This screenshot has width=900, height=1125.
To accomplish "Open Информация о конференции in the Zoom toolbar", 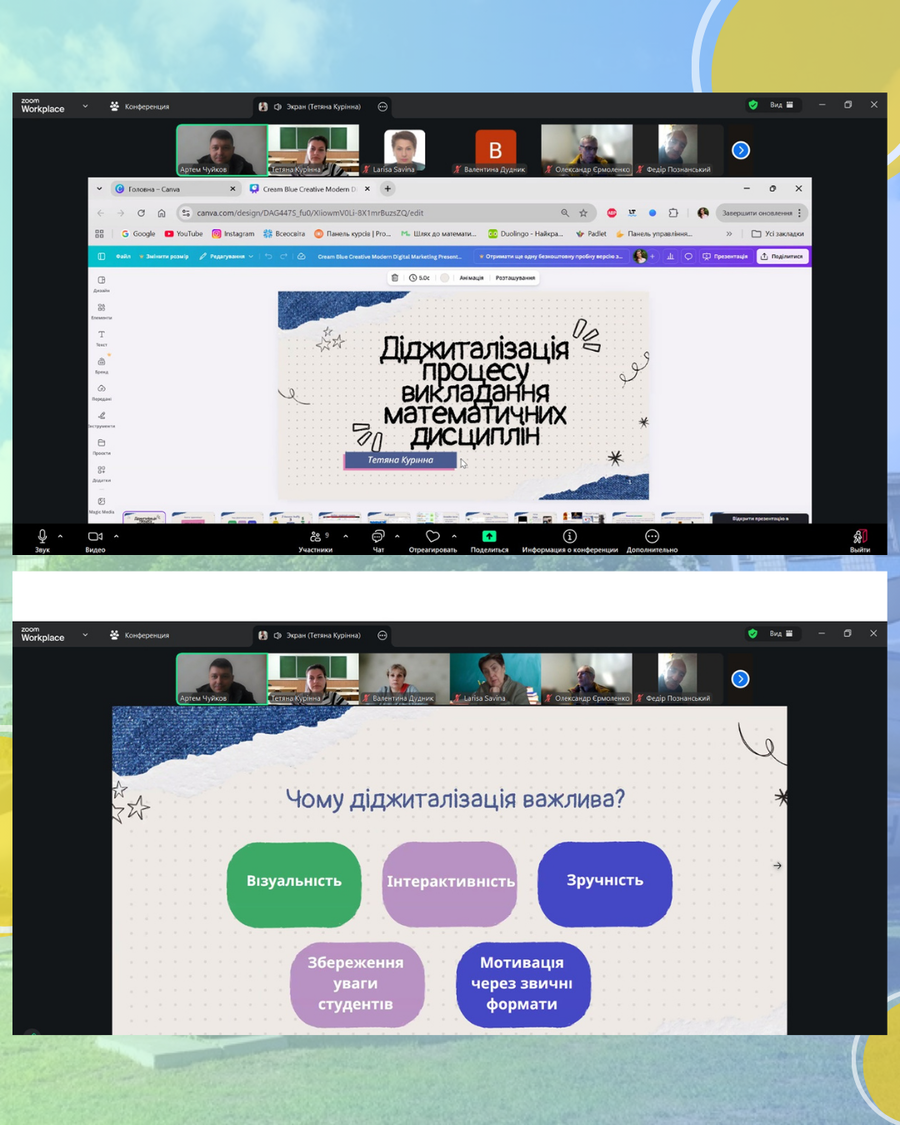I will pos(570,538).
